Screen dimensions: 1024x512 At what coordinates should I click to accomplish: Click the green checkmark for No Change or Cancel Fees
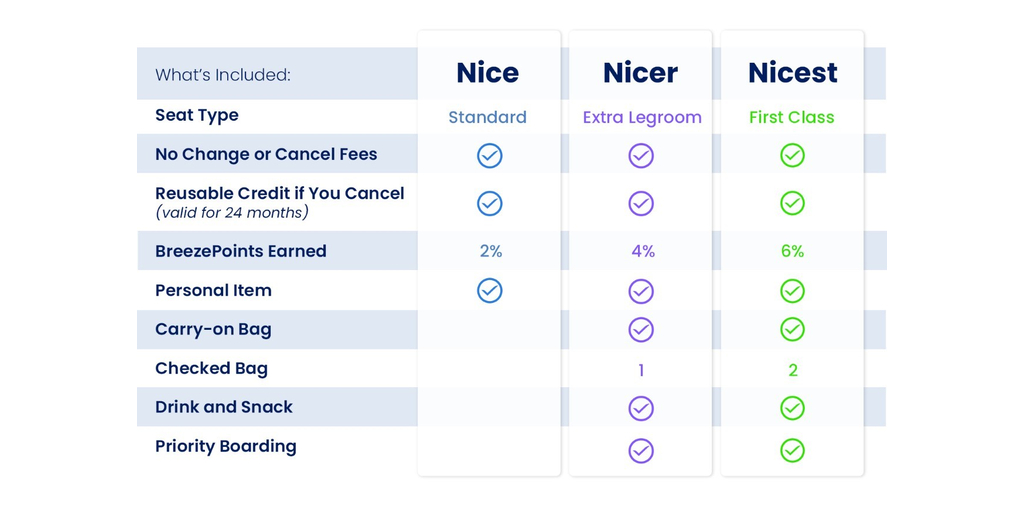[x=792, y=155]
